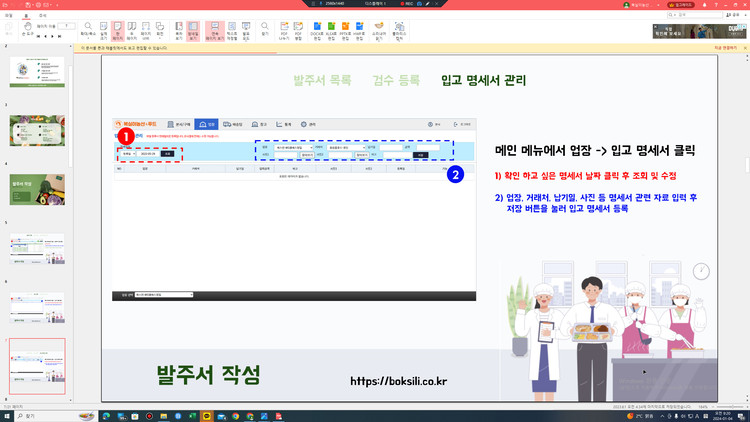Image resolution: width=750 pixels, height=422 pixels.
Task: Switch to the Home (홈) ribbon tab
Action: click(x=26, y=15)
